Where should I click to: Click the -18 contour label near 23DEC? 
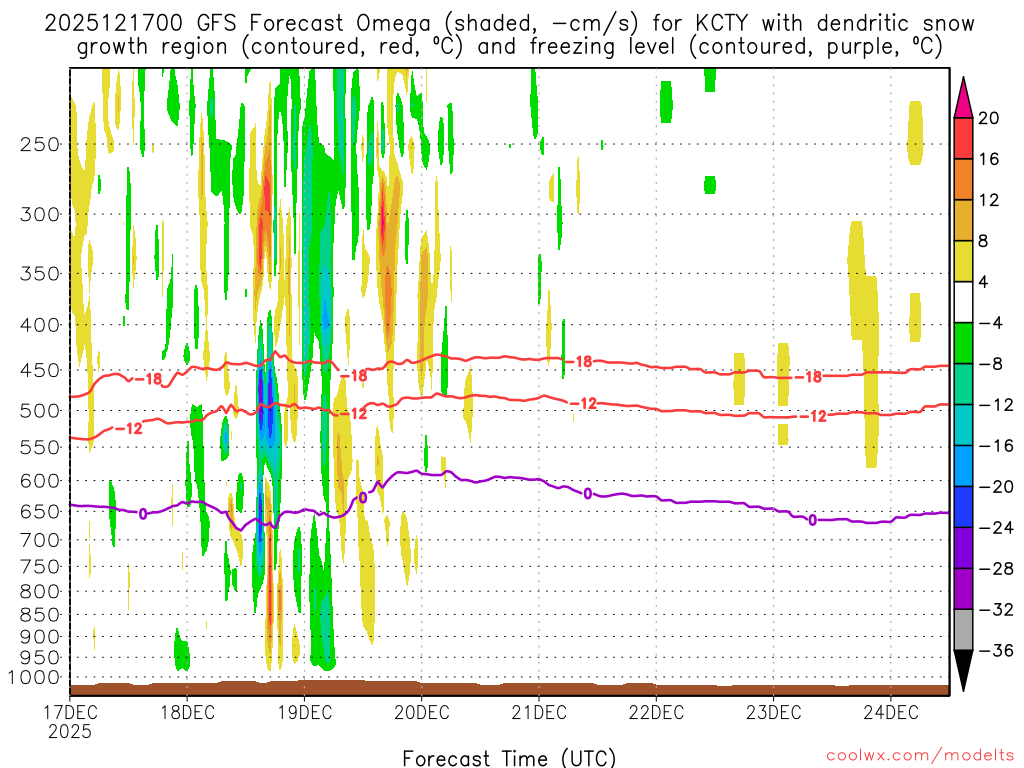(808, 377)
